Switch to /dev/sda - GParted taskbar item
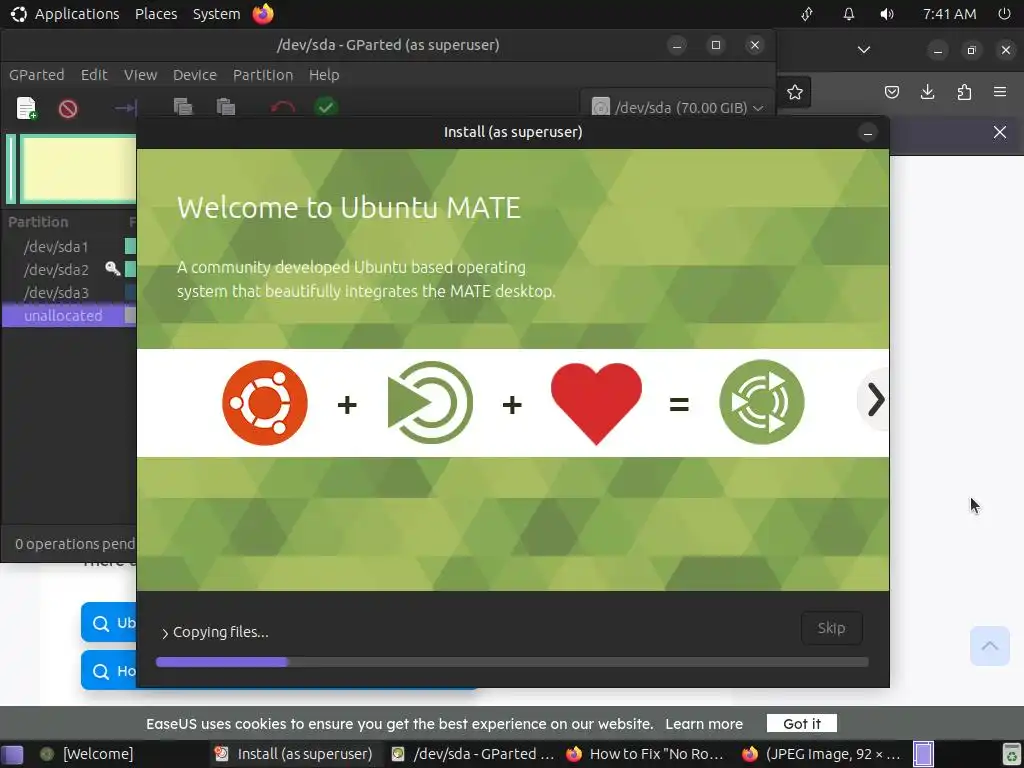Image resolution: width=1024 pixels, height=768 pixels. click(473, 754)
